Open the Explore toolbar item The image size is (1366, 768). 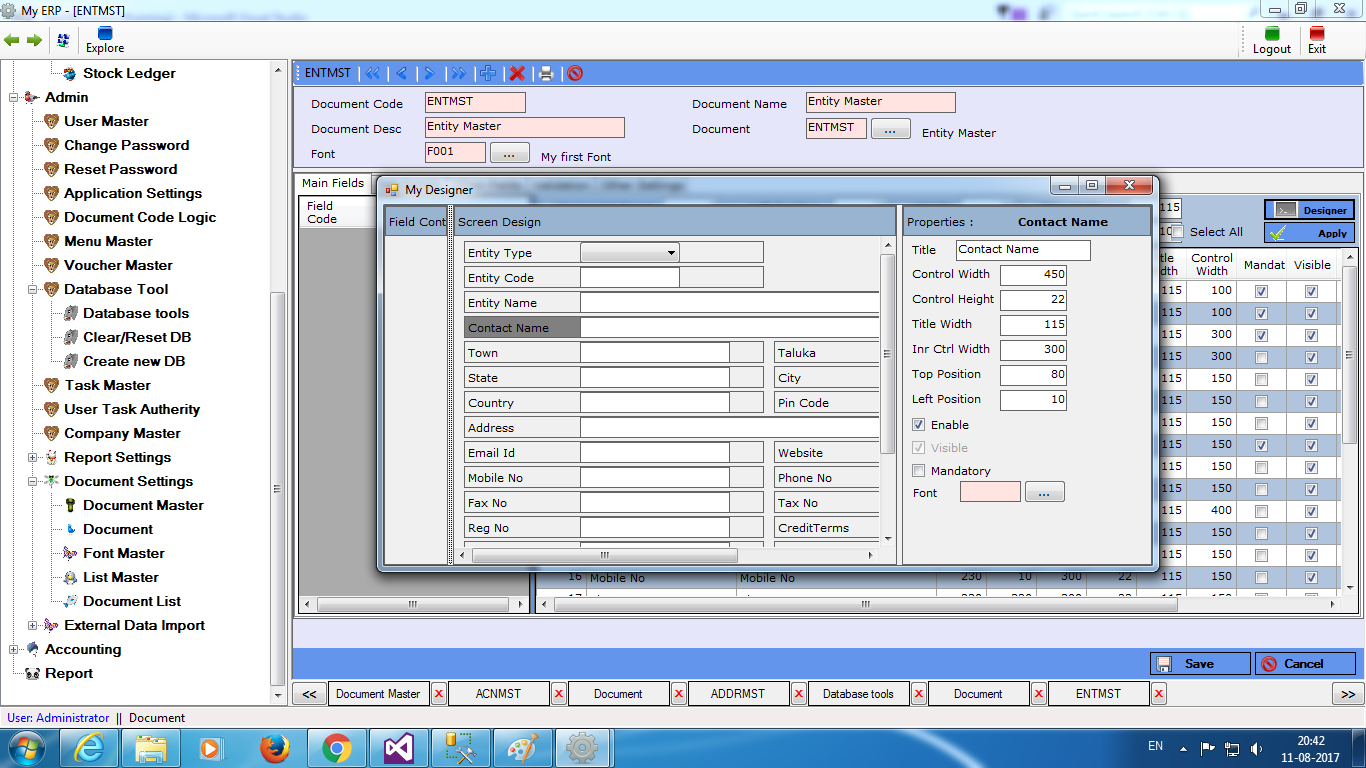tap(105, 40)
